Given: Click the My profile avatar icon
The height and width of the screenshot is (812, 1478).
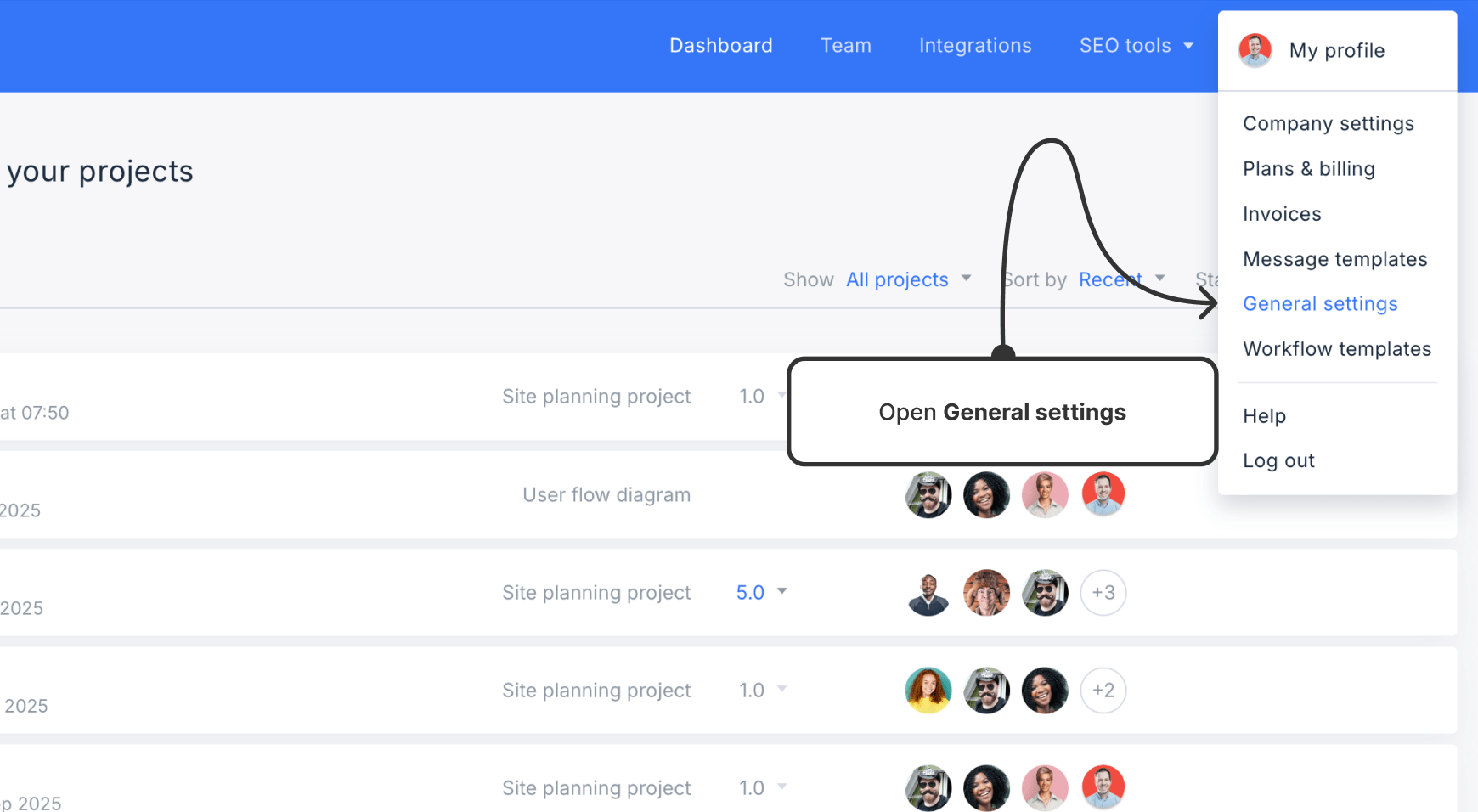Looking at the screenshot, I should click(x=1255, y=50).
